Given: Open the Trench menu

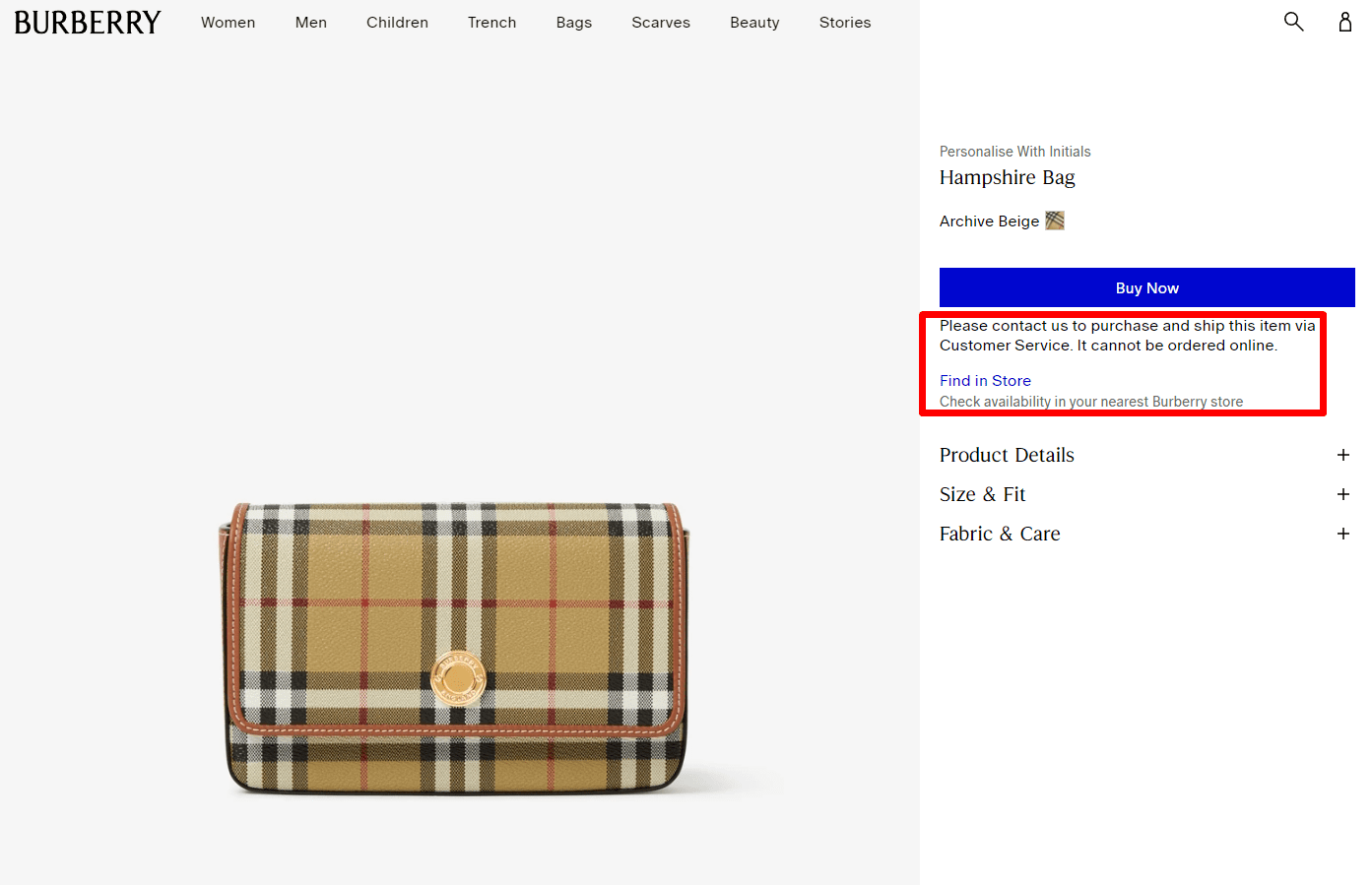Looking at the screenshot, I should pos(491,23).
